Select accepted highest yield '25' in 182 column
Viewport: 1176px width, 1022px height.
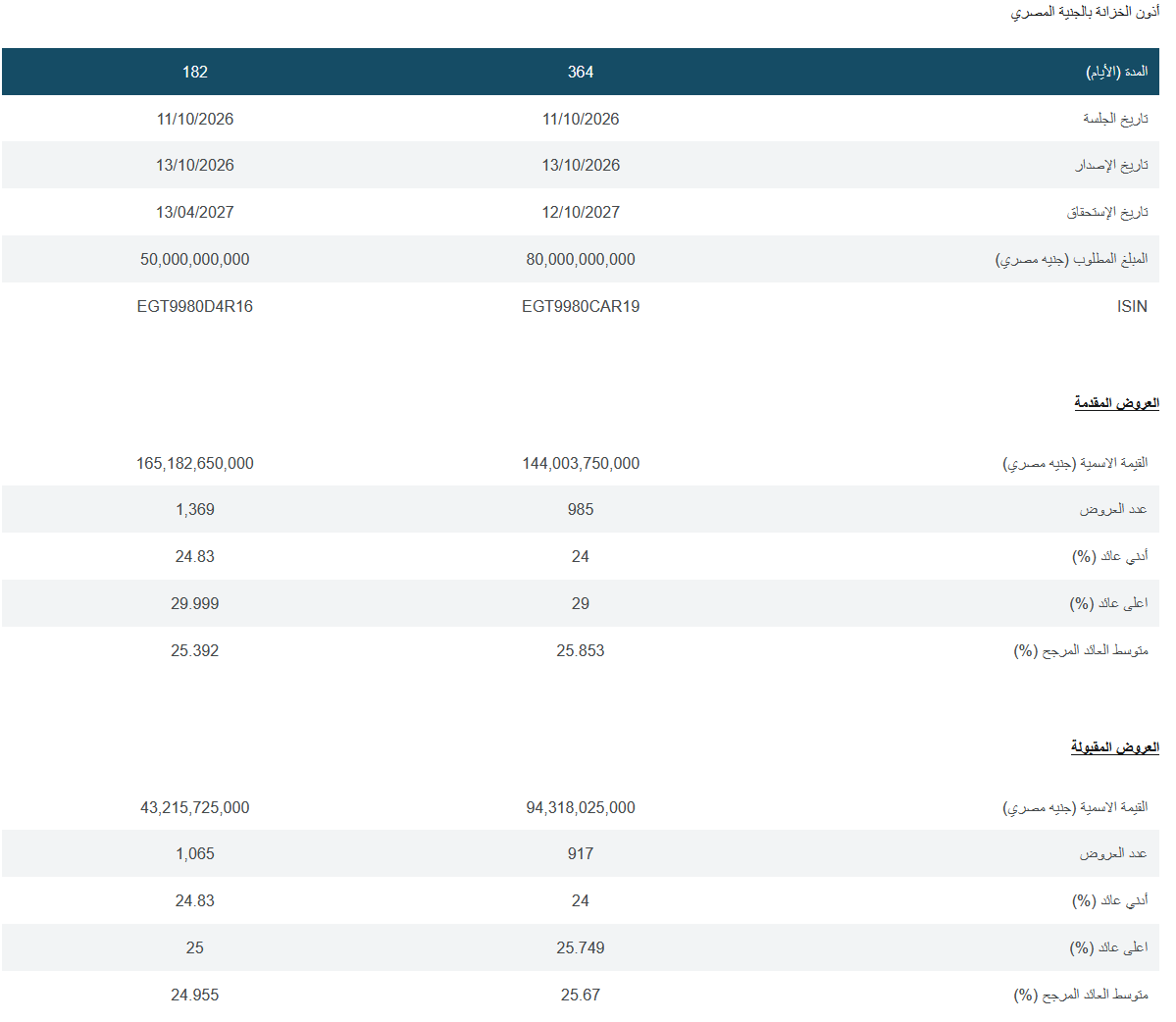(x=195, y=947)
